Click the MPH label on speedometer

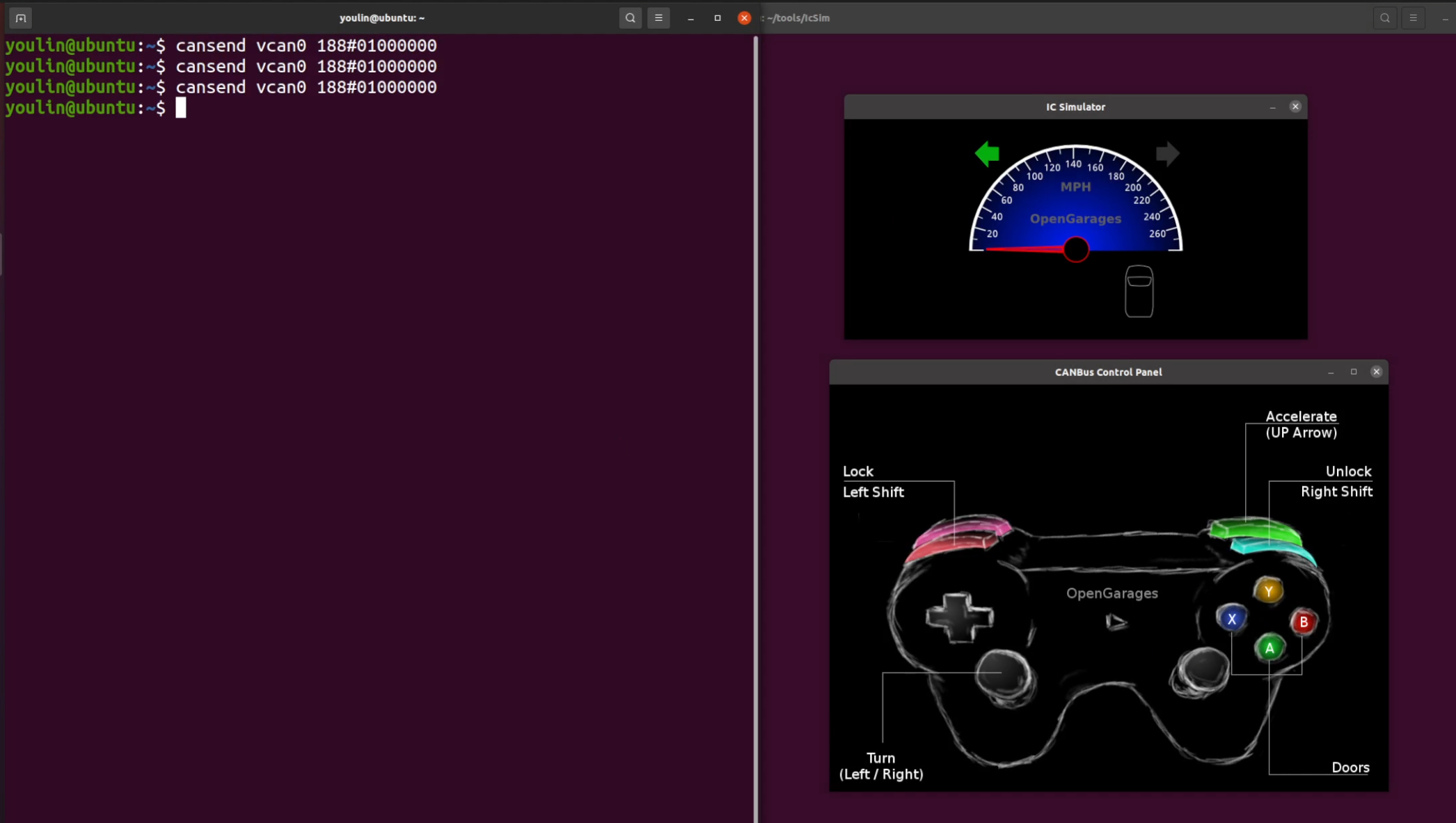[1075, 187]
